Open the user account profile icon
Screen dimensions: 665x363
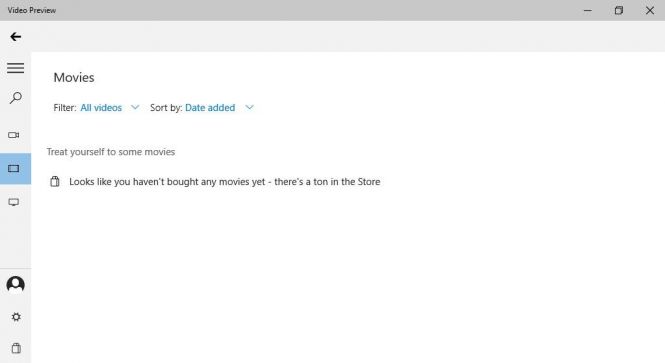[x=15, y=285]
